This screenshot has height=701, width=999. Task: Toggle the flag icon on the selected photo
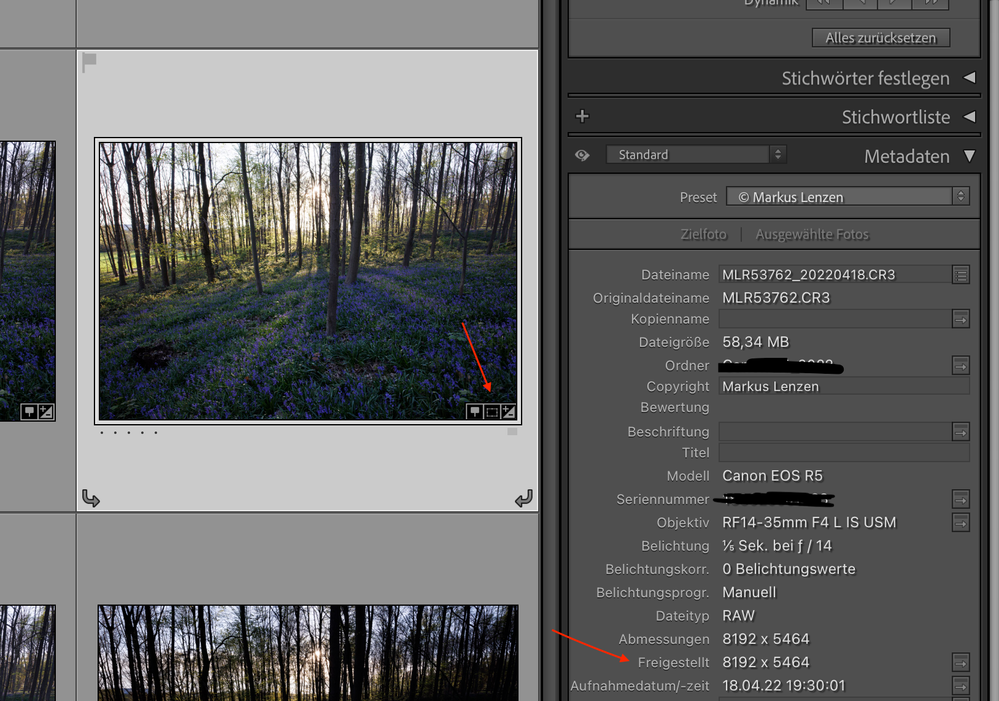coord(89,61)
